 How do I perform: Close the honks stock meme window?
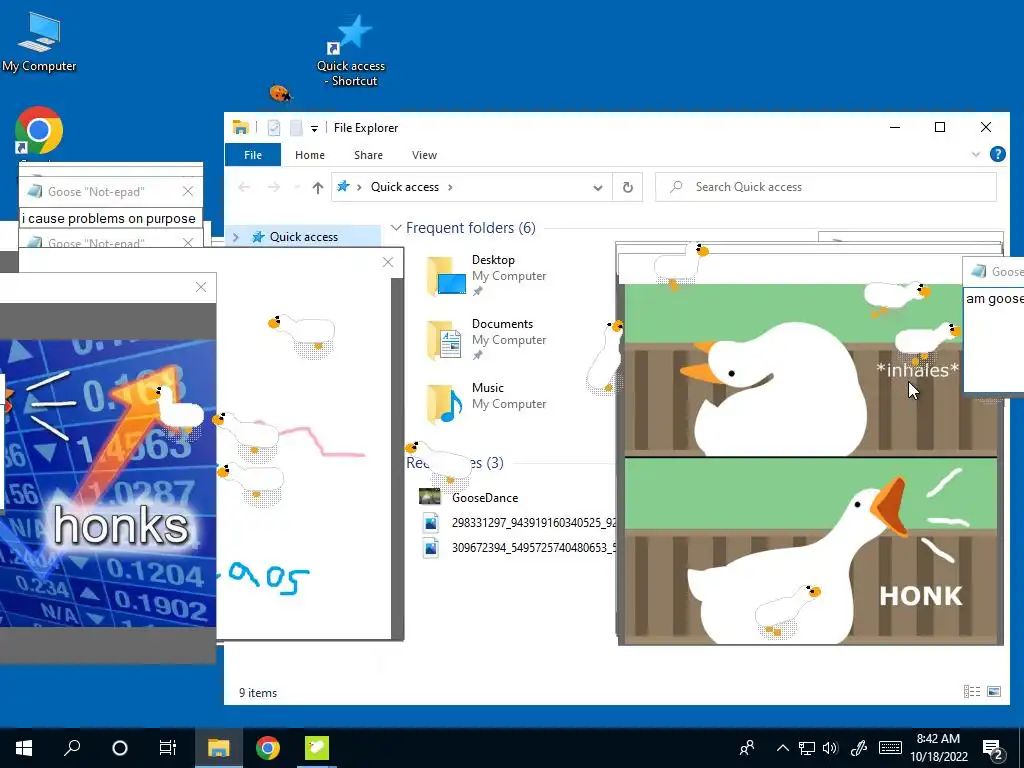tap(201, 287)
